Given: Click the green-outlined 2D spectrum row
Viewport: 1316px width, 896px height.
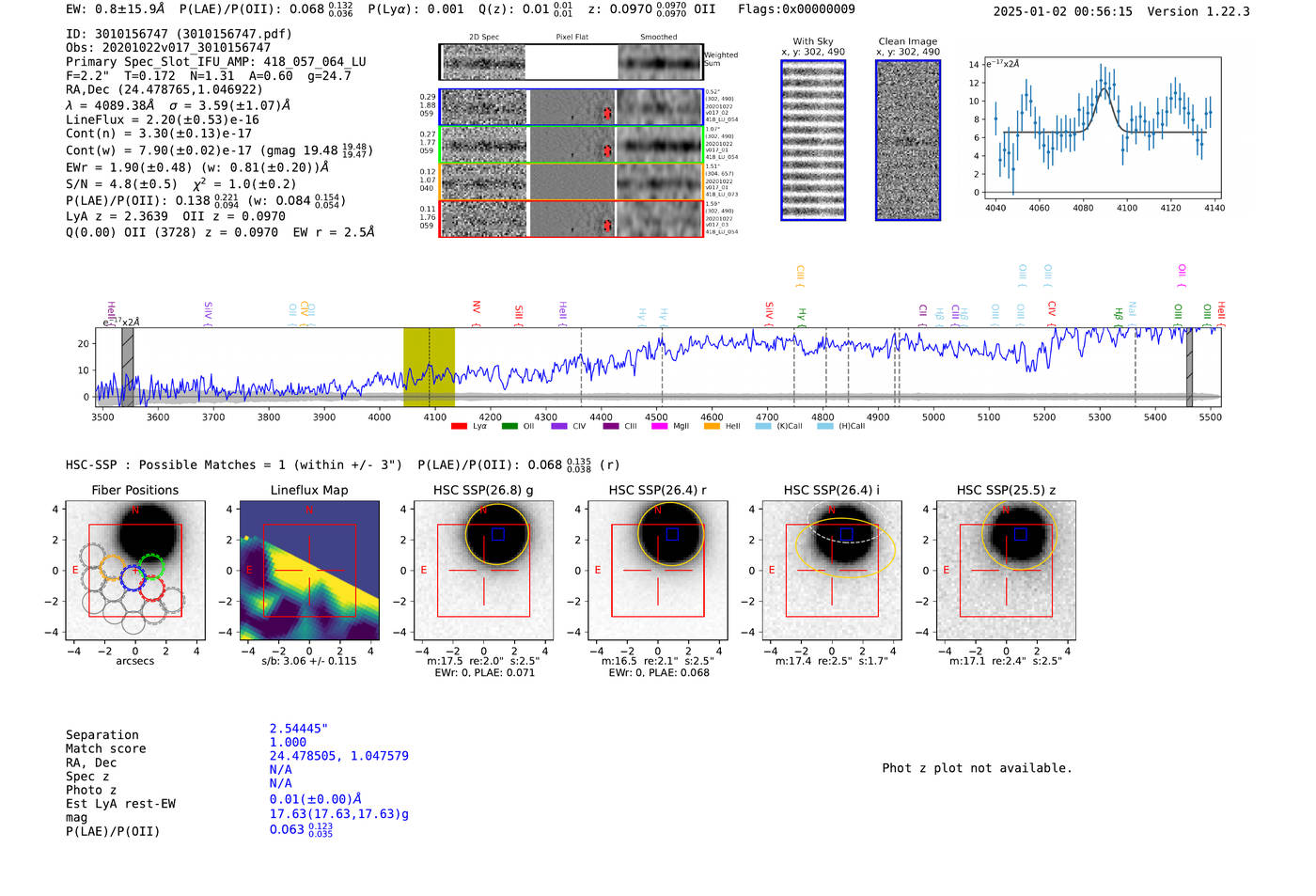Looking at the screenshot, I should [572, 145].
